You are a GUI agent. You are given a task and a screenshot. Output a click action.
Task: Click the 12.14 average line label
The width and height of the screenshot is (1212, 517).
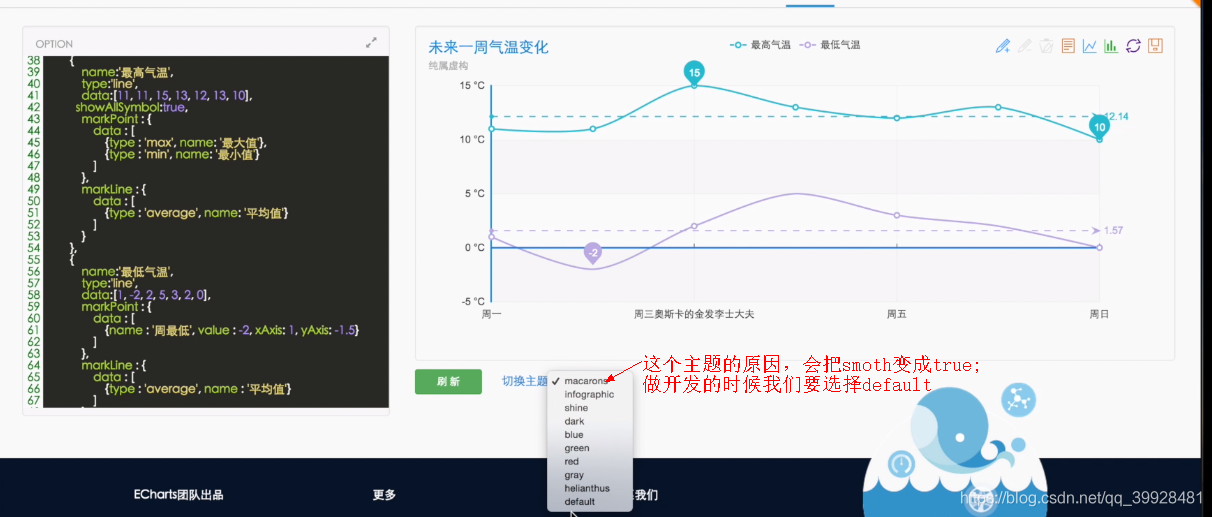(x=1118, y=117)
